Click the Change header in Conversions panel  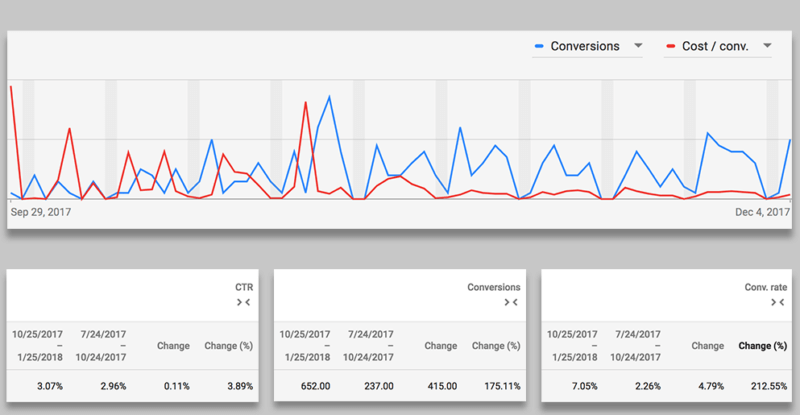(x=441, y=345)
